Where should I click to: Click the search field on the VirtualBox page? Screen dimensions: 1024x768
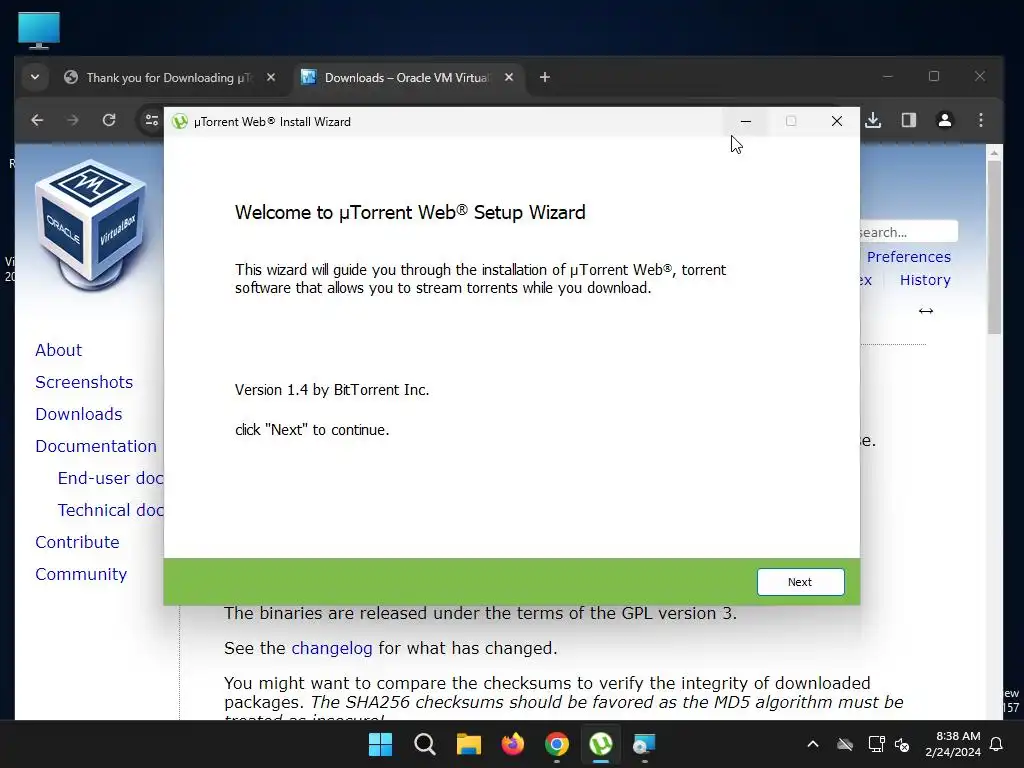click(x=908, y=232)
